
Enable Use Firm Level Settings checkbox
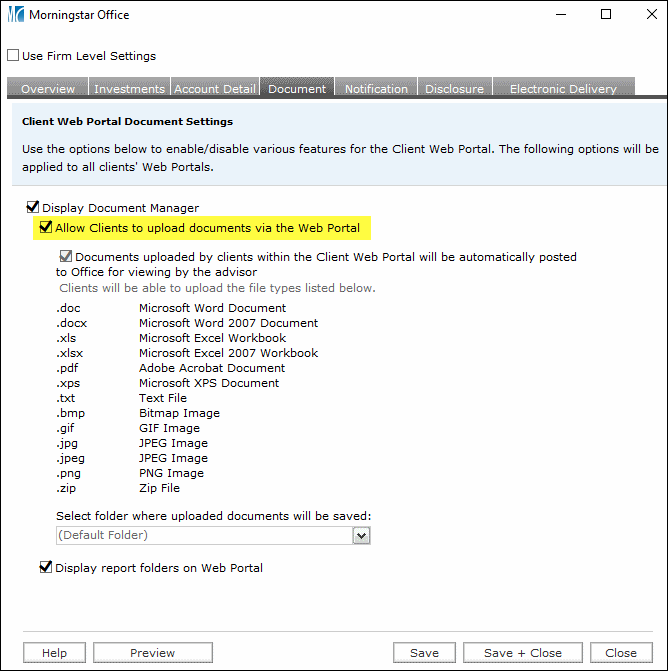pos(14,56)
